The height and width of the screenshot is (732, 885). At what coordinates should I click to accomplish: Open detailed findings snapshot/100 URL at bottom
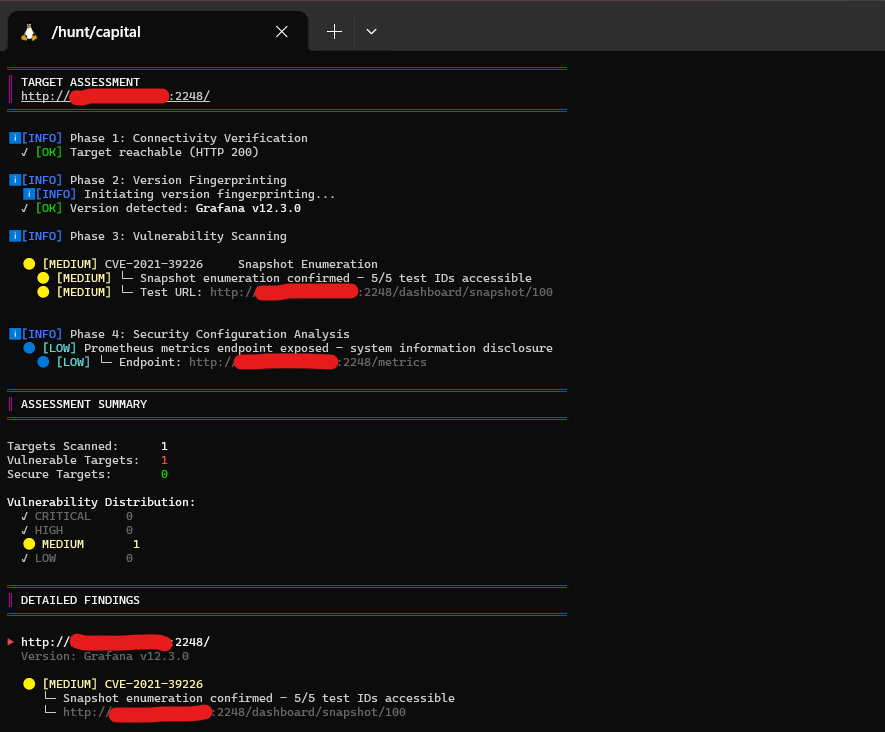coord(234,712)
